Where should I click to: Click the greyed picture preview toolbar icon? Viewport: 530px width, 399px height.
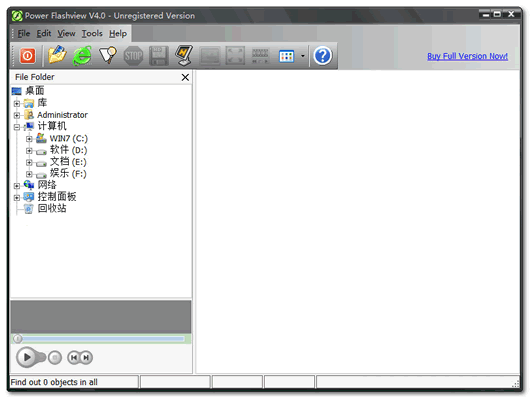210,56
